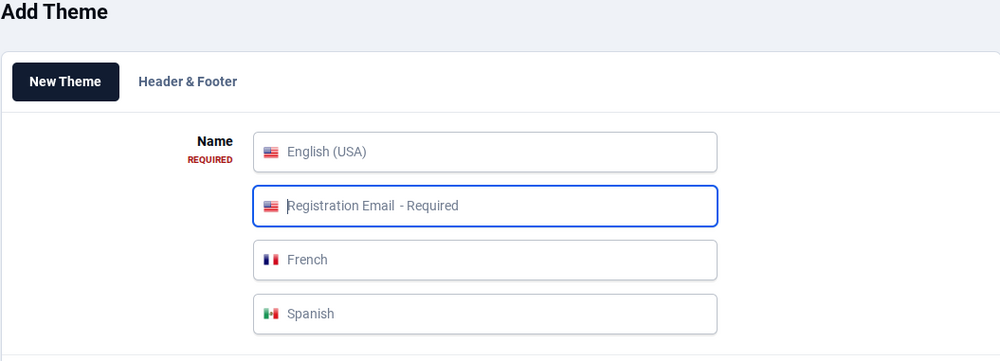
Task: Click the 'Spanish' placeholder text
Action: point(311,314)
